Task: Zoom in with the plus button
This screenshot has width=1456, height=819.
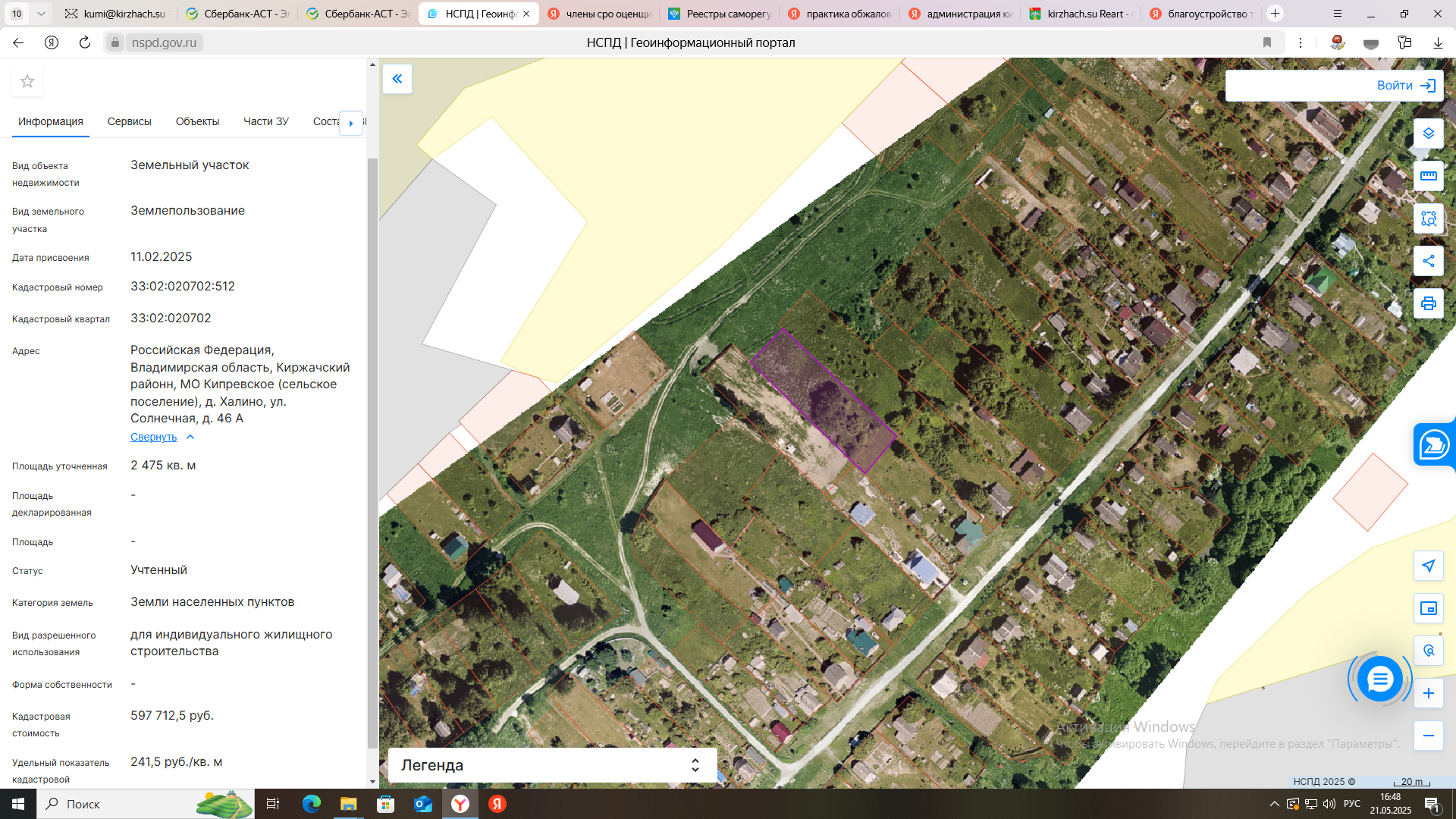Action: coord(1428,693)
